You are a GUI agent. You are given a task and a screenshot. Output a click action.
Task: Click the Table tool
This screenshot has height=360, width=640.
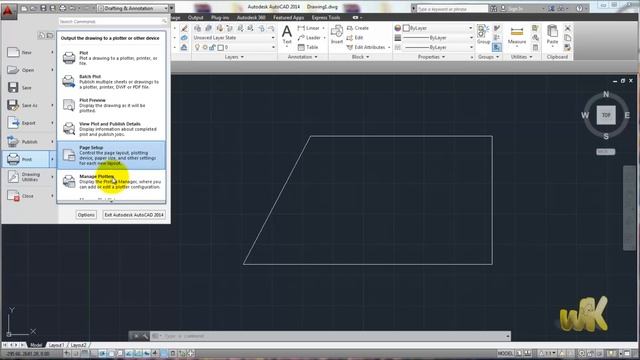pyautogui.click(x=308, y=47)
